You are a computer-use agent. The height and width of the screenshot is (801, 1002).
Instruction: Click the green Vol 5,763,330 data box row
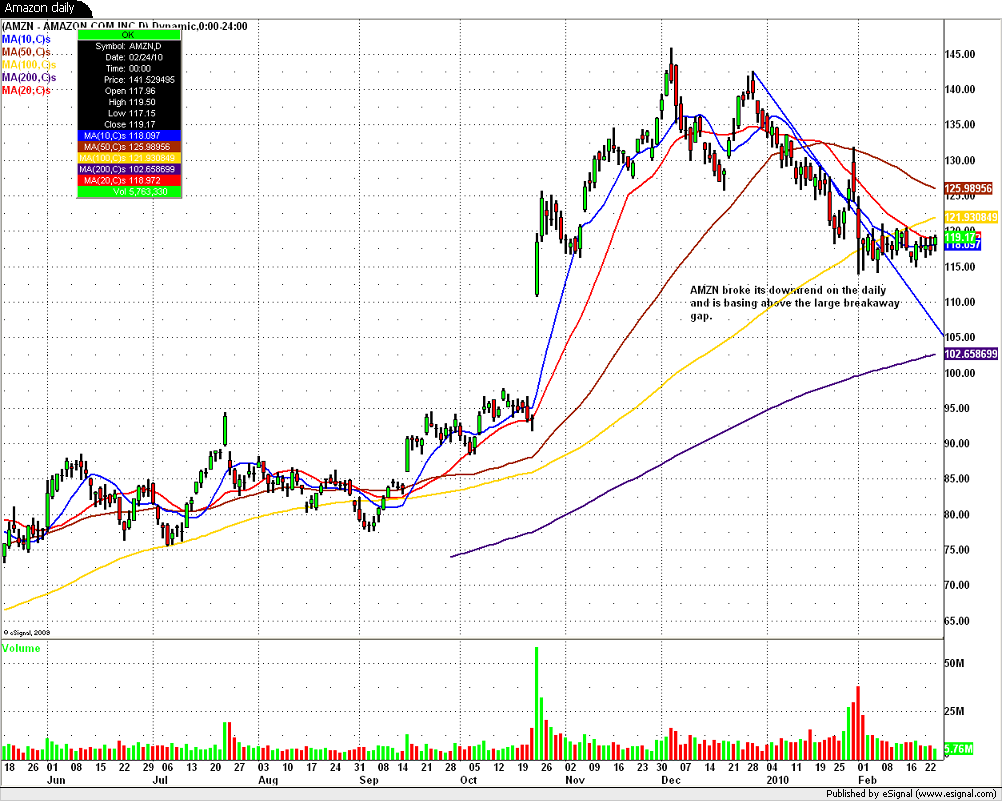tap(128, 192)
